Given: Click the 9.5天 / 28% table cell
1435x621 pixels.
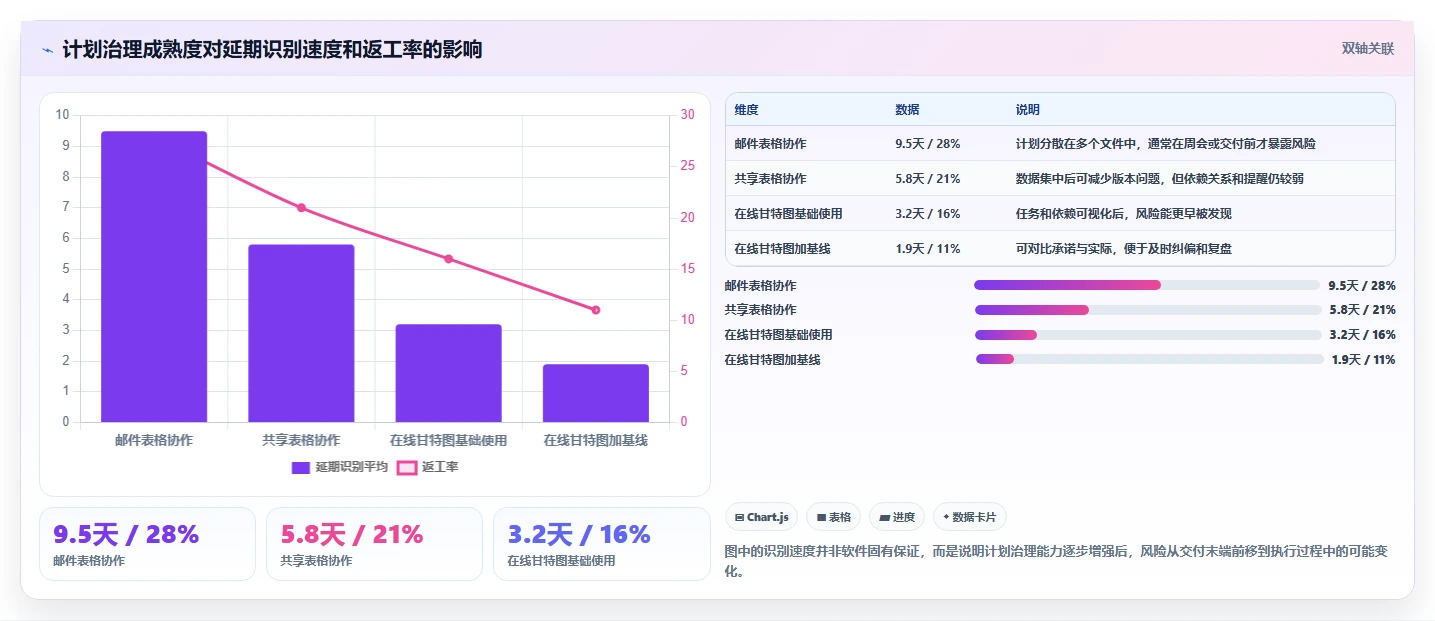Looking at the screenshot, I should tap(928, 144).
